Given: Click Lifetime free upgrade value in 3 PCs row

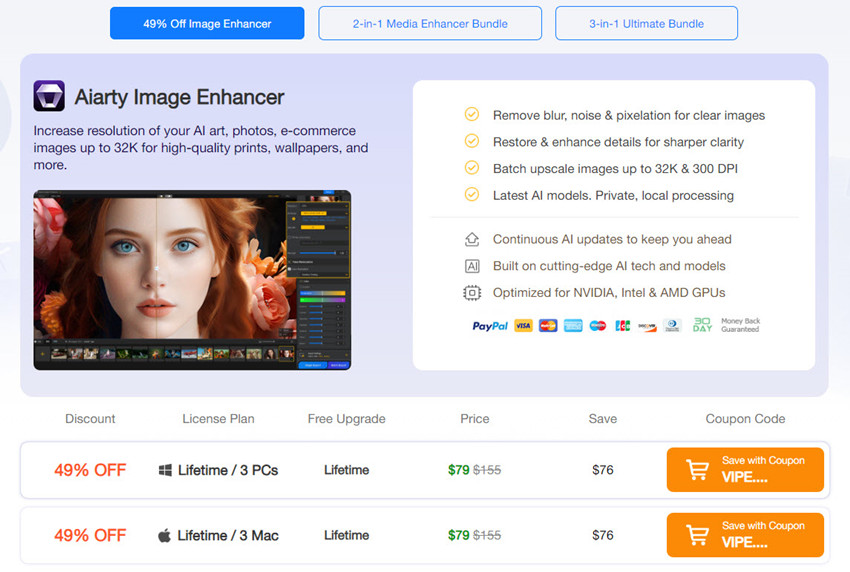Looking at the screenshot, I should click(346, 470).
